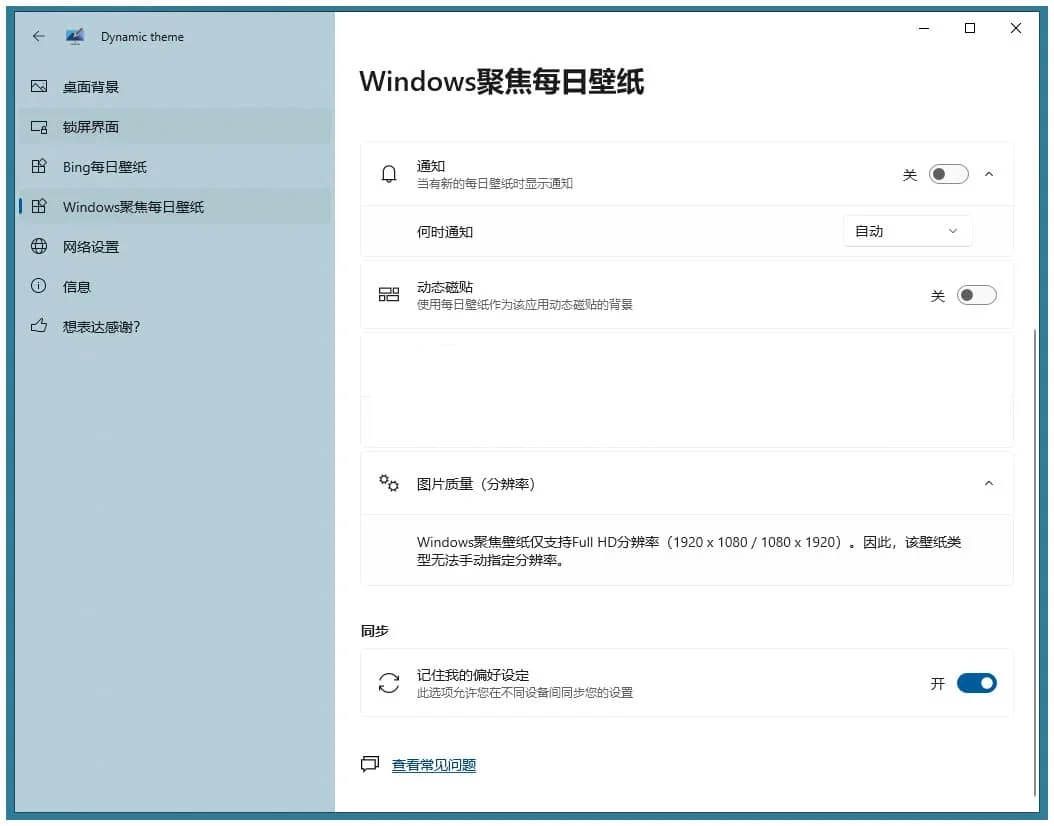Click the 信息 info circle icon
The height and width of the screenshot is (826, 1054).
[39, 286]
